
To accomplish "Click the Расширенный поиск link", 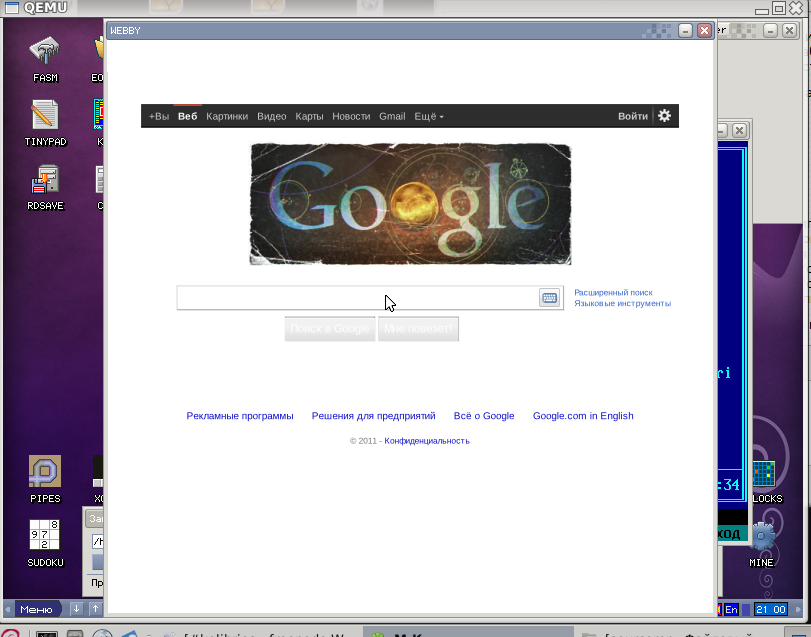I will [x=613, y=293].
